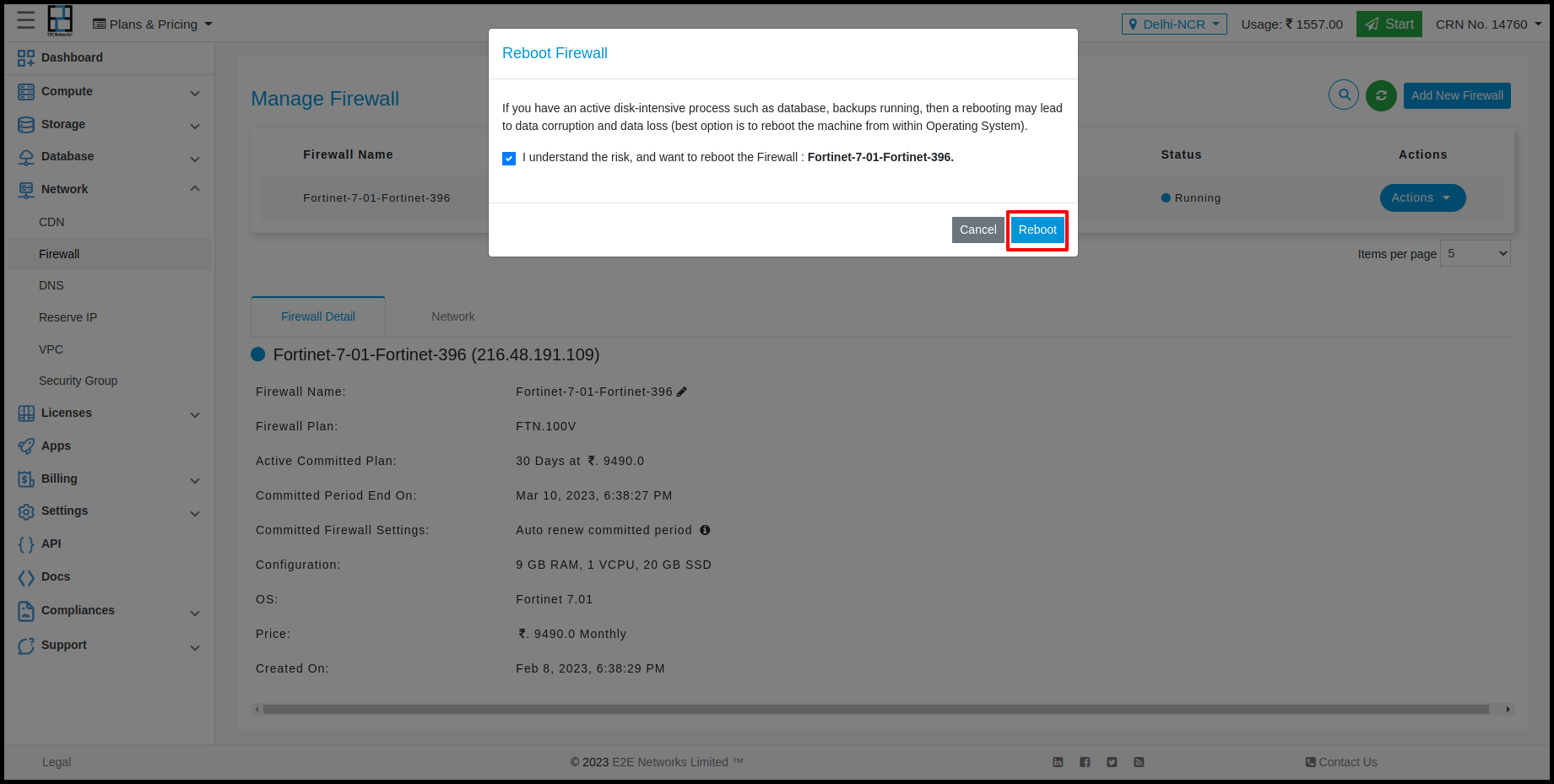Open the hamburger menu icon
The height and width of the screenshot is (784, 1554).
click(x=26, y=21)
